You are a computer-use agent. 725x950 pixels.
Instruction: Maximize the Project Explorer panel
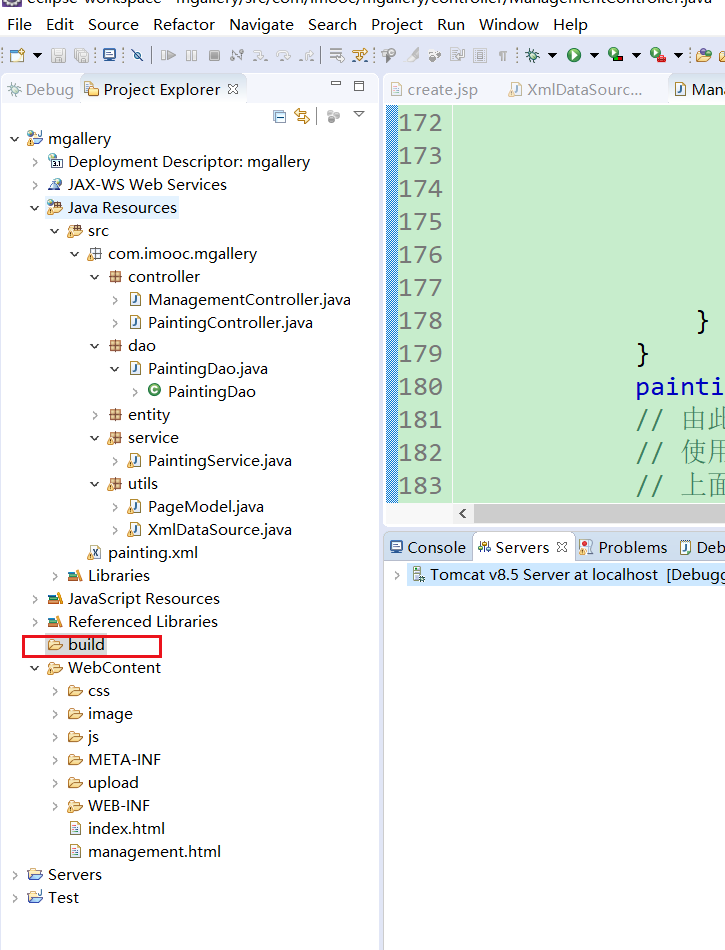tap(359, 86)
